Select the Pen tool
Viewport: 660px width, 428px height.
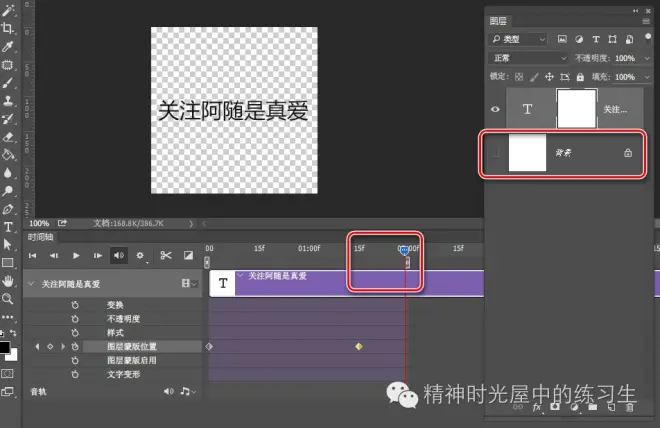coord(8,209)
